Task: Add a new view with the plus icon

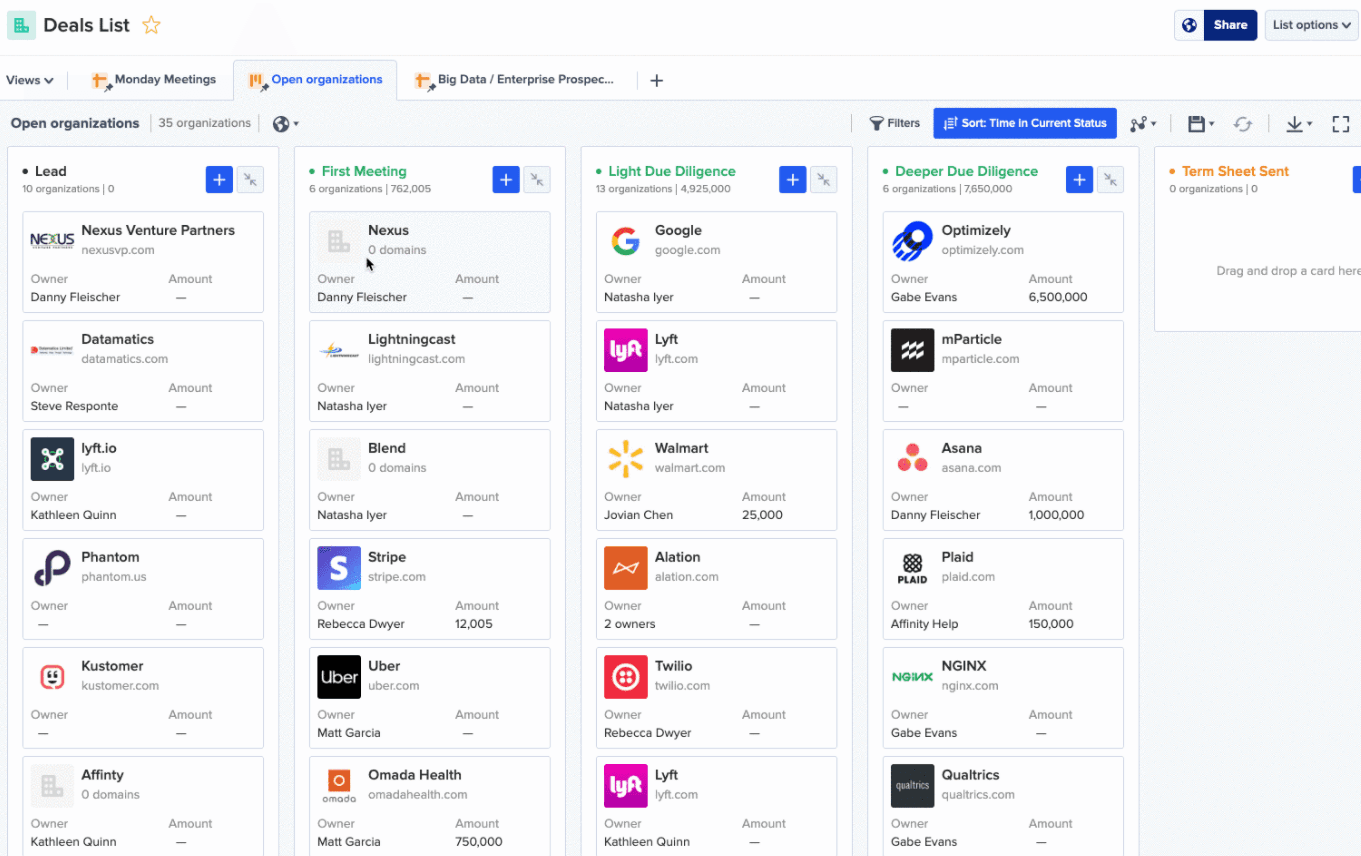Action: 656,80
